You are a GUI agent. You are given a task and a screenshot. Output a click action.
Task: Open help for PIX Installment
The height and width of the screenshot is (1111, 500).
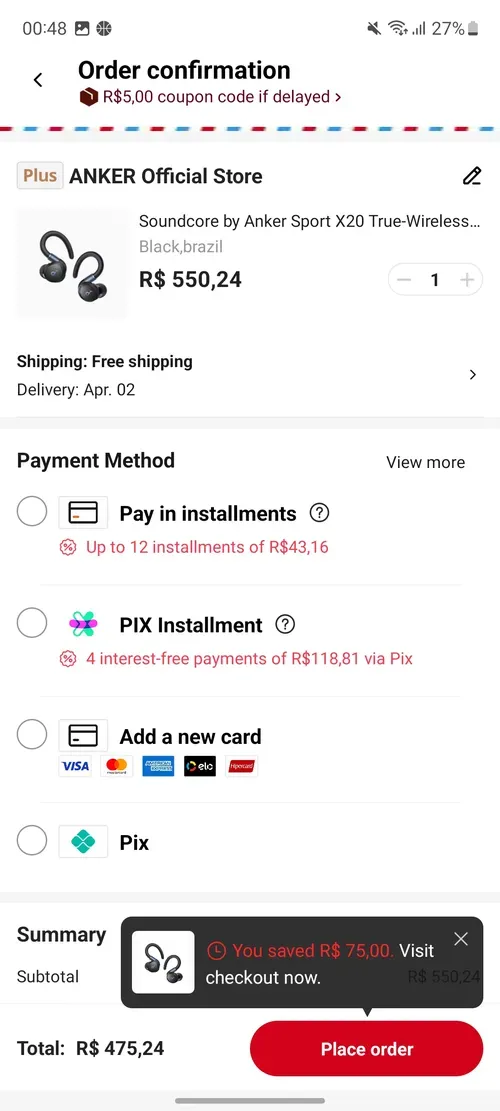285,624
